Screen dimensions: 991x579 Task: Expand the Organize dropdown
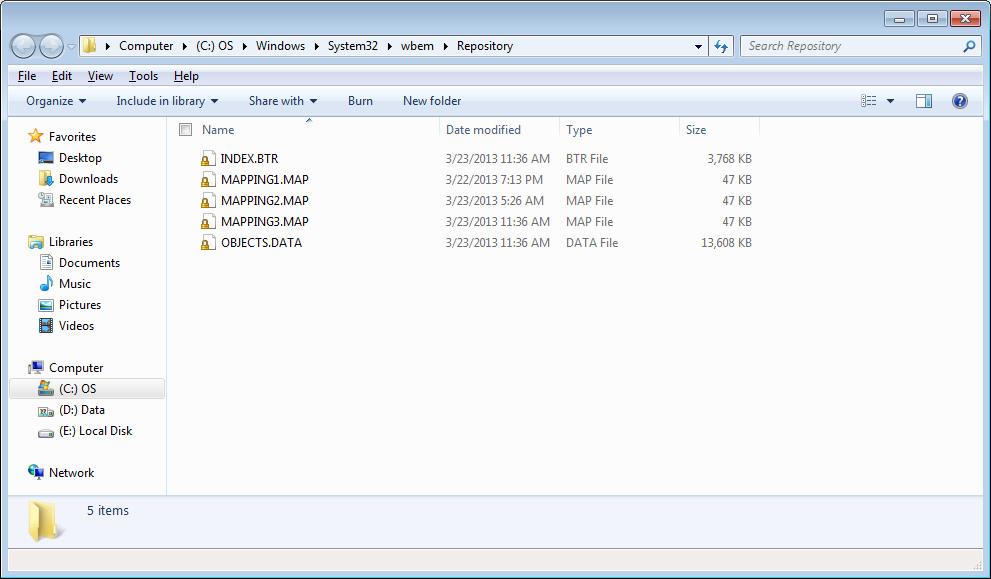[x=56, y=101]
